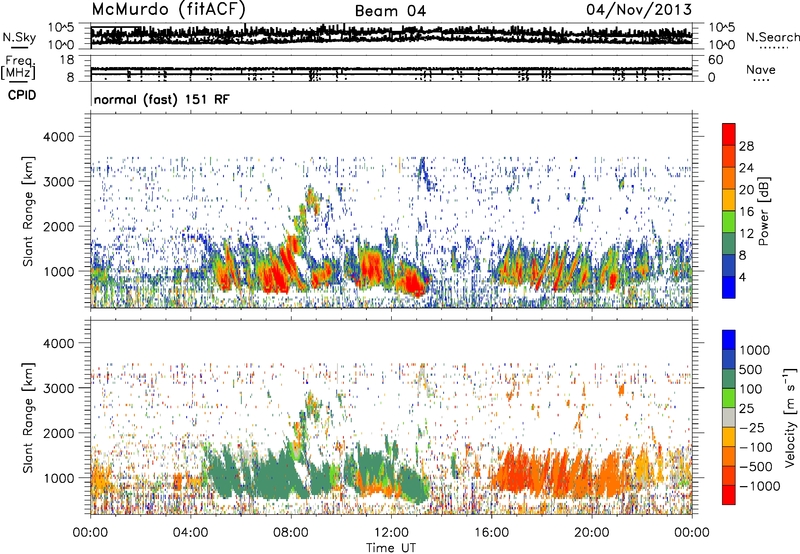Click the '20:00' time axis label
Screen dimensions: 800x554
click(x=591, y=533)
